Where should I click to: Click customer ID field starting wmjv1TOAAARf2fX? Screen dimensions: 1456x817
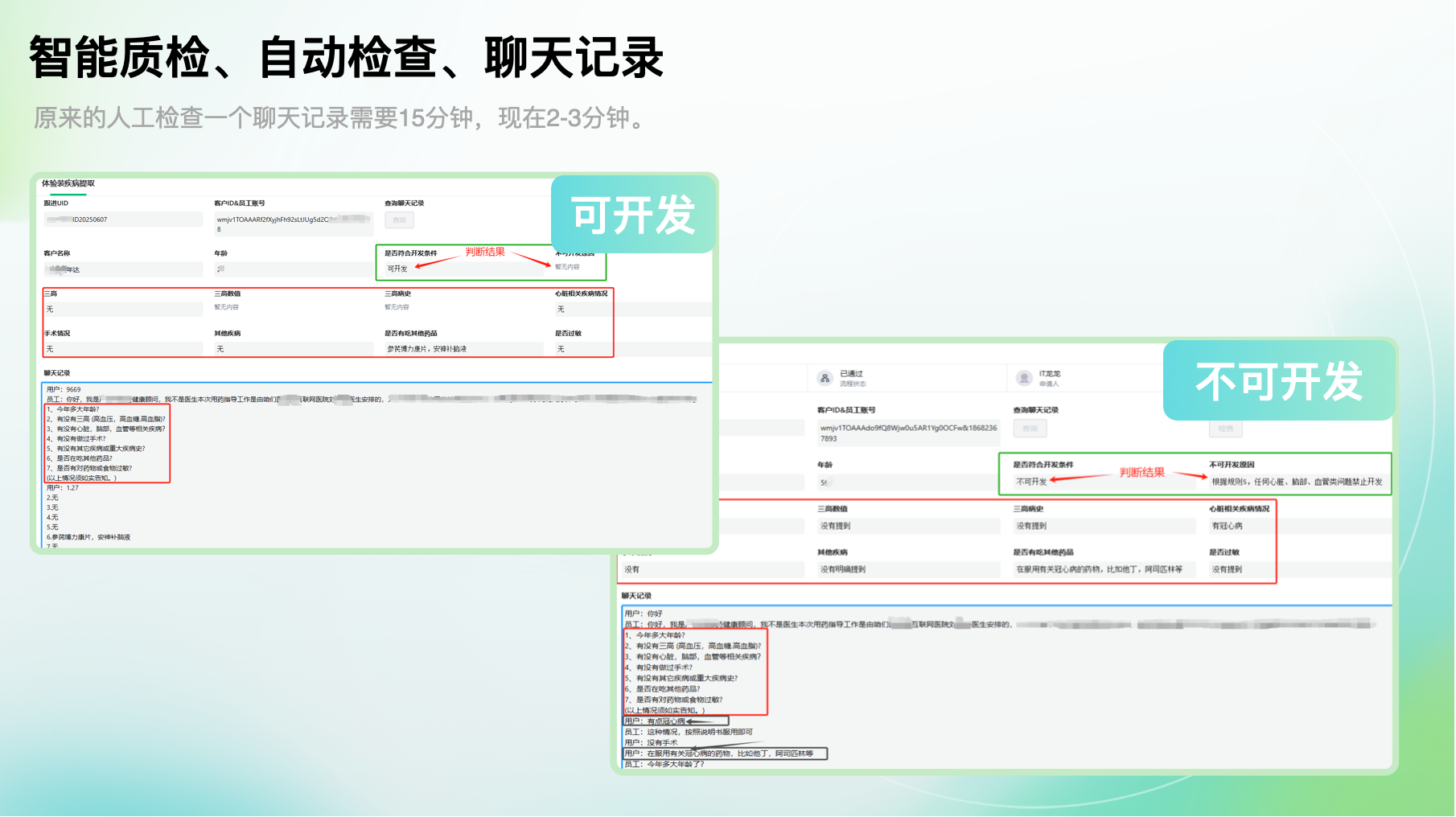point(293,224)
